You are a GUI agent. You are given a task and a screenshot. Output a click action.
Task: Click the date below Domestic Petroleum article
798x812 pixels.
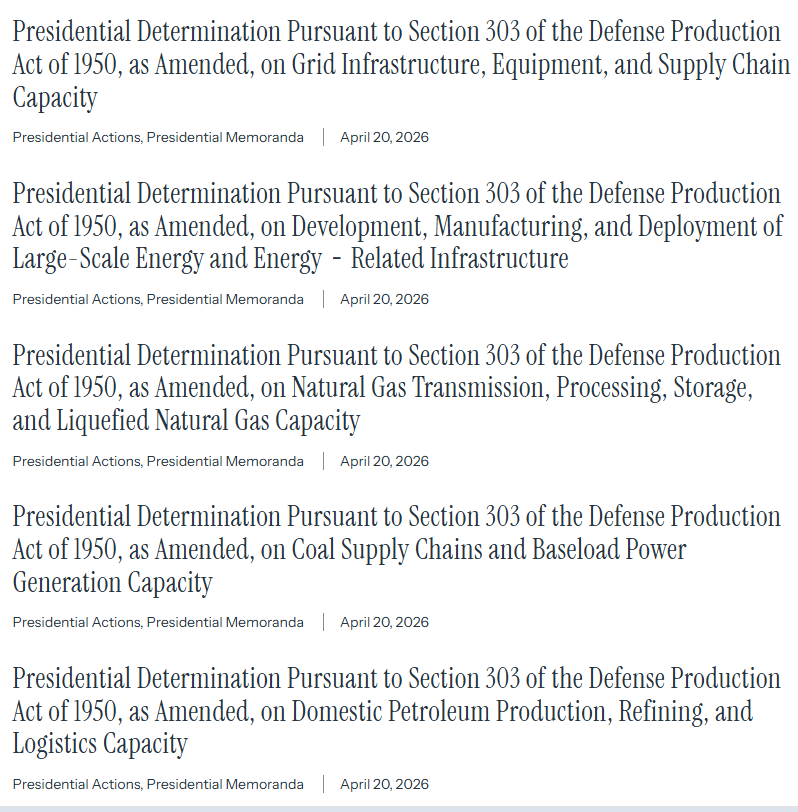point(384,784)
